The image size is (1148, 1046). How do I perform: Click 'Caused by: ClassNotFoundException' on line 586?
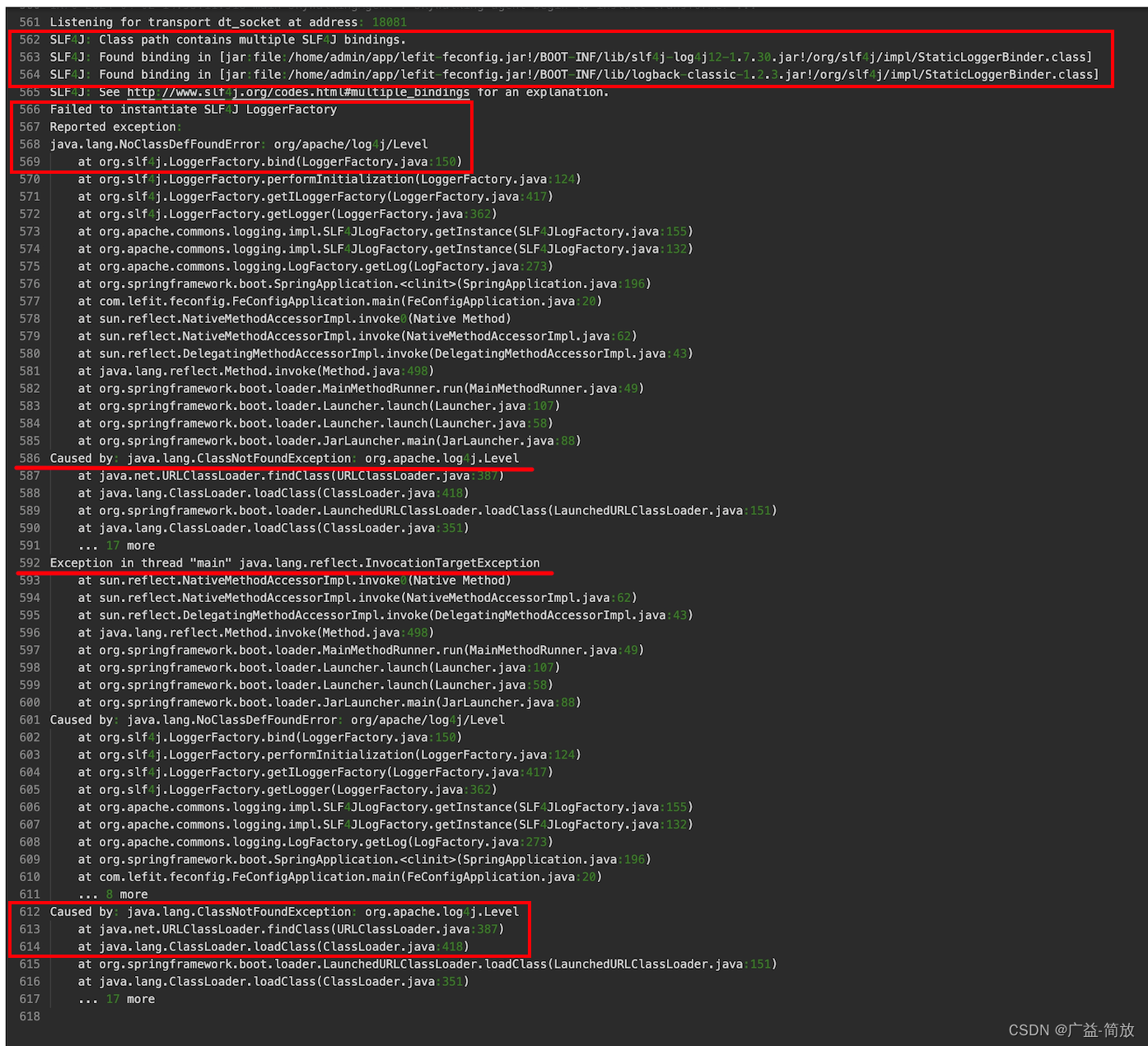pyautogui.click(x=284, y=459)
